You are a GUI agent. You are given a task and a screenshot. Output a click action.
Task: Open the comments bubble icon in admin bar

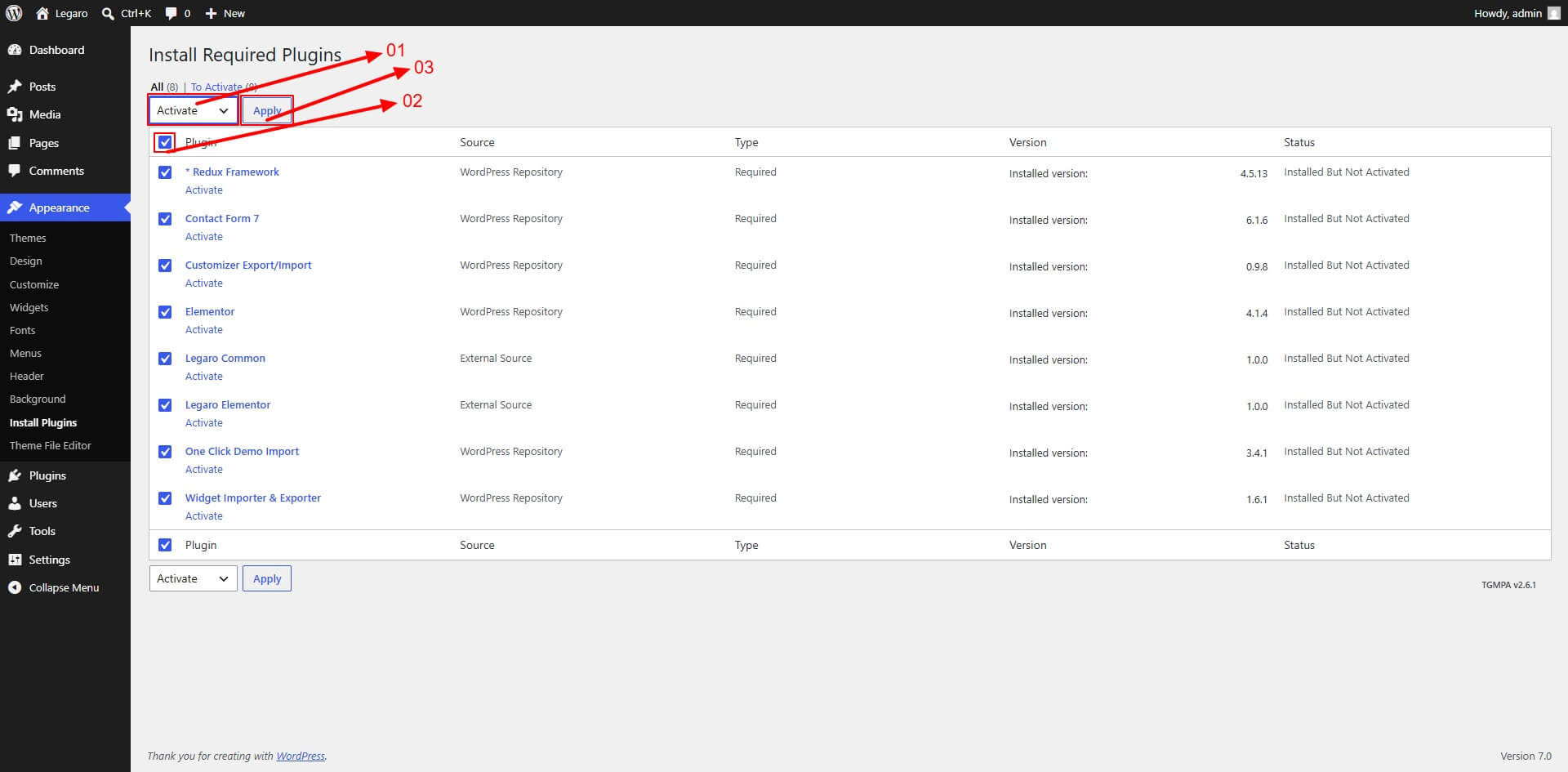click(171, 14)
